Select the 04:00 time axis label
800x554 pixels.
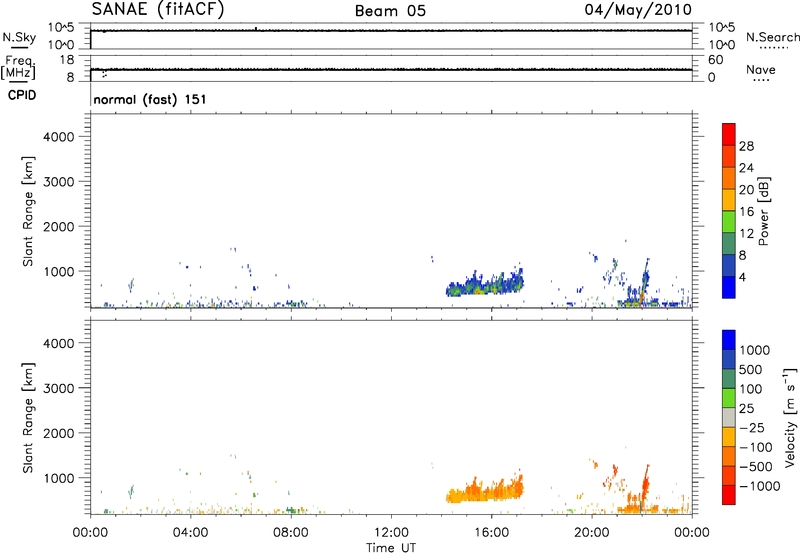(x=190, y=533)
